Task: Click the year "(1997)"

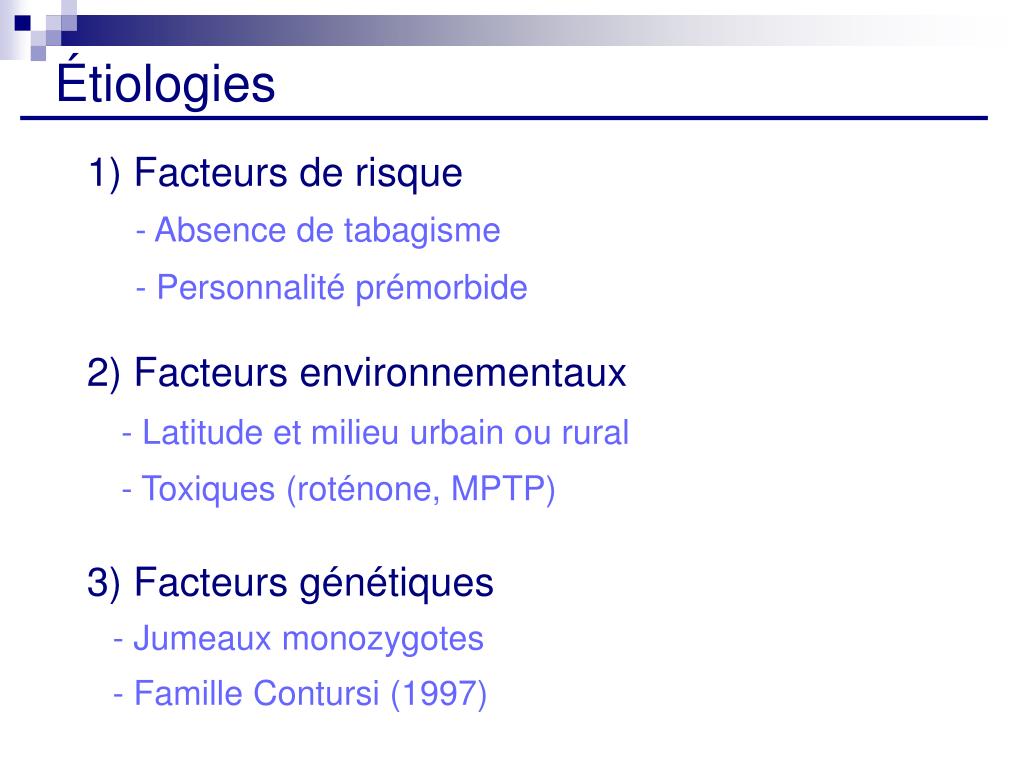Action: [439, 693]
